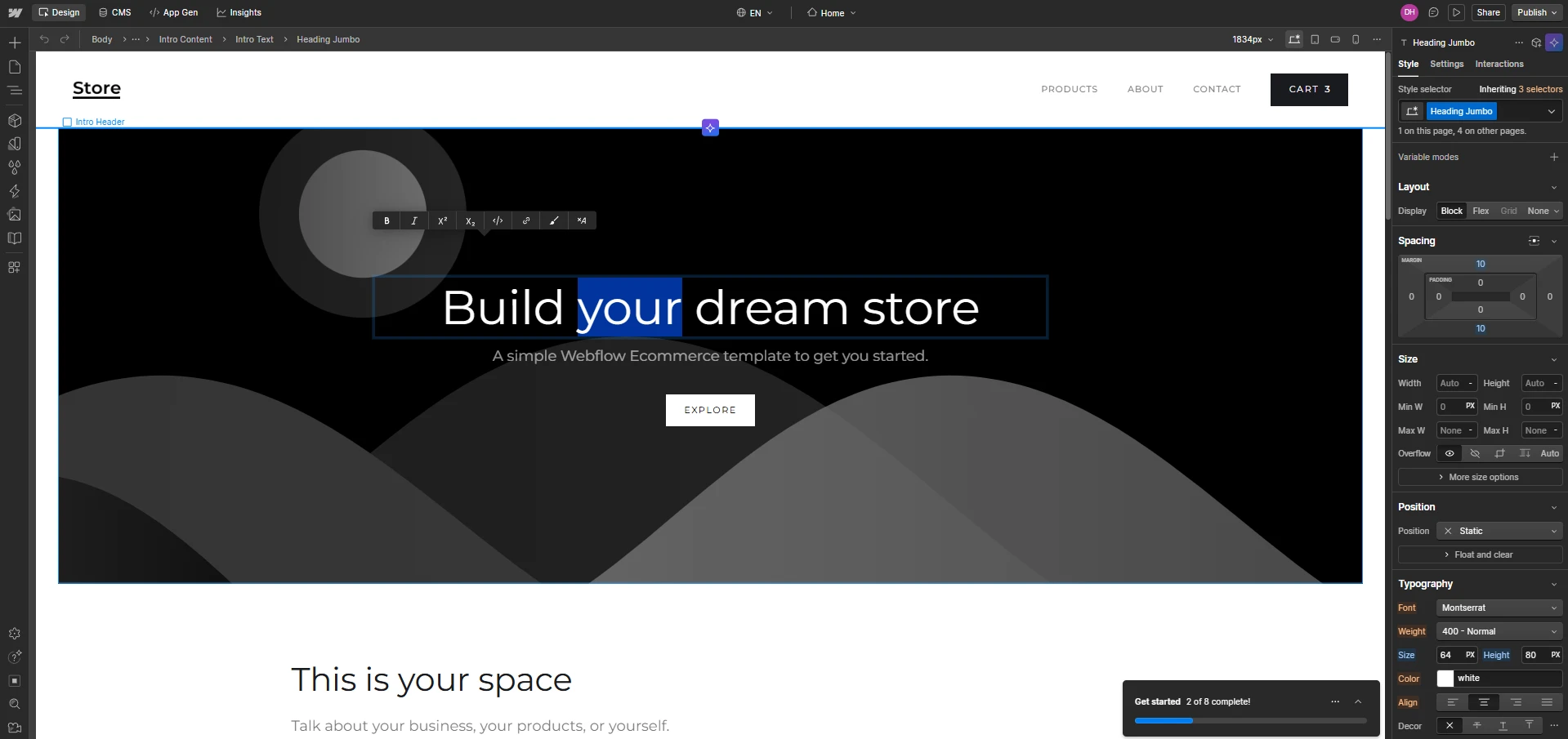Open the Navigator panel
This screenshot has height=739, width=1568.
point(15,91)
